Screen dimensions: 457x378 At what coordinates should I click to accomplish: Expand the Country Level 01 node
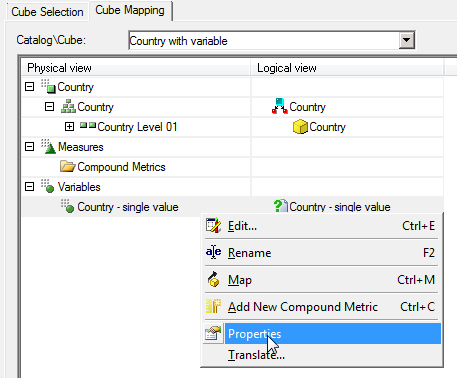(x=69, y=127)
